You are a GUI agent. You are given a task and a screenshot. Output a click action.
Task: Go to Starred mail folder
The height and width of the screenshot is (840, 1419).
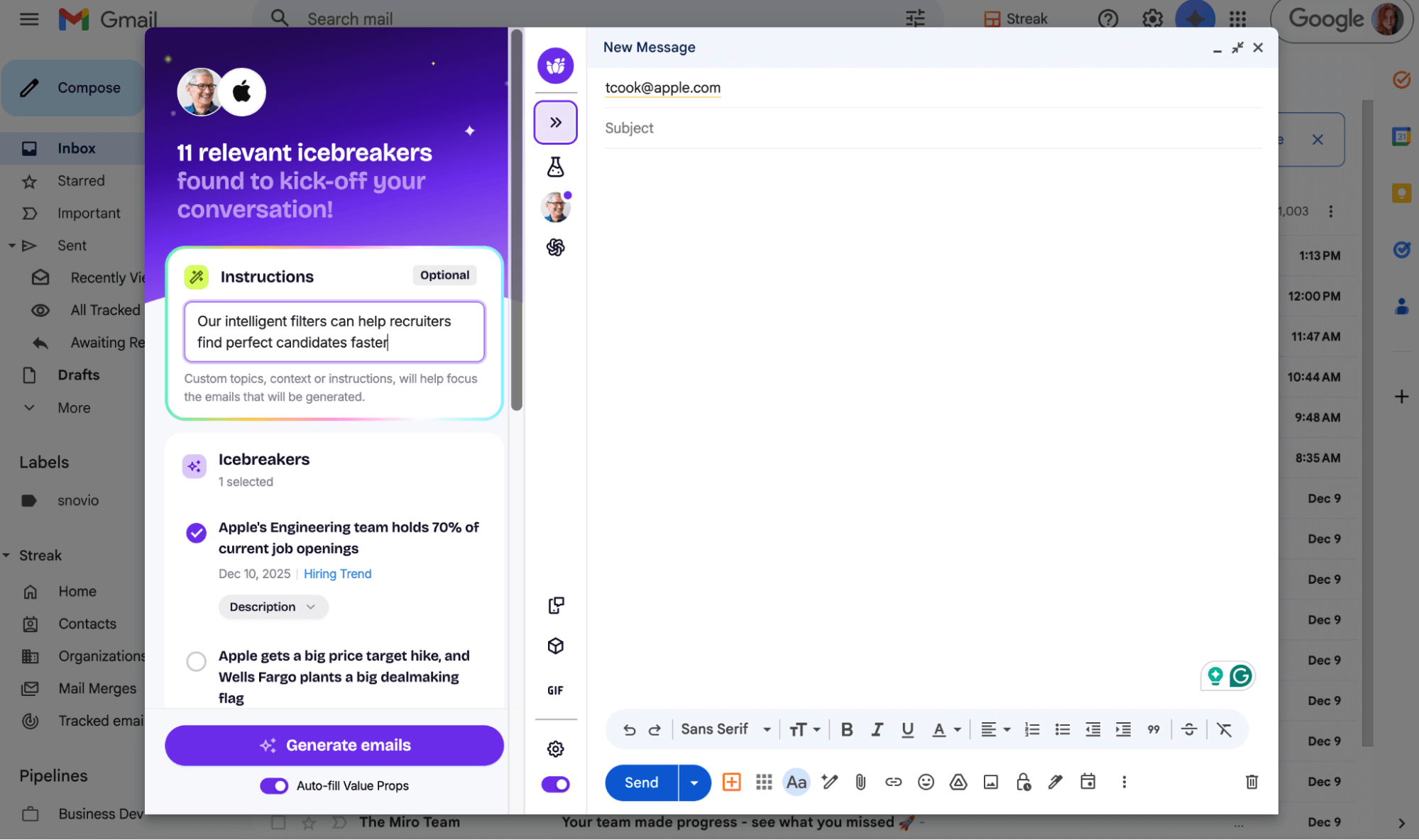point(81,181)
